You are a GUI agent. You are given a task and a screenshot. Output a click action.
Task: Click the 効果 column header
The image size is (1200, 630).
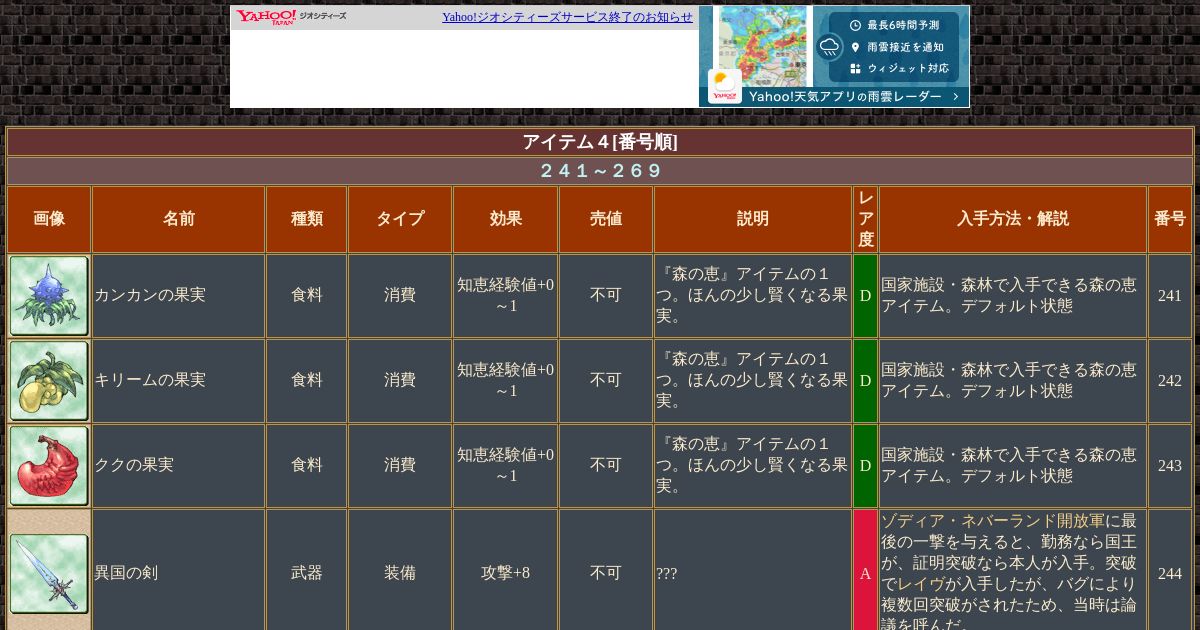(x=506, y=219)
